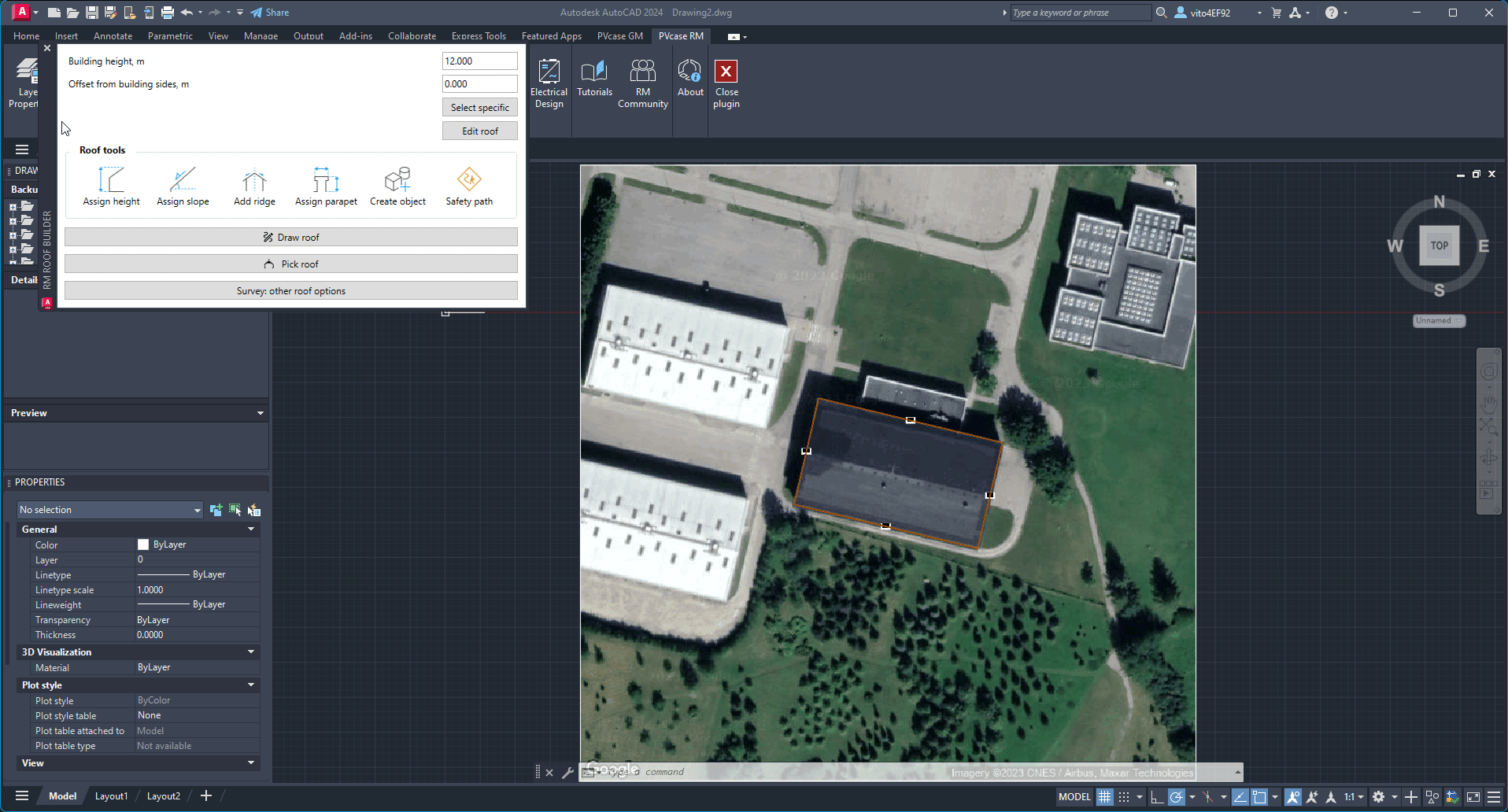
Task: Click the Open file folder icon
Action: point(72,13)
